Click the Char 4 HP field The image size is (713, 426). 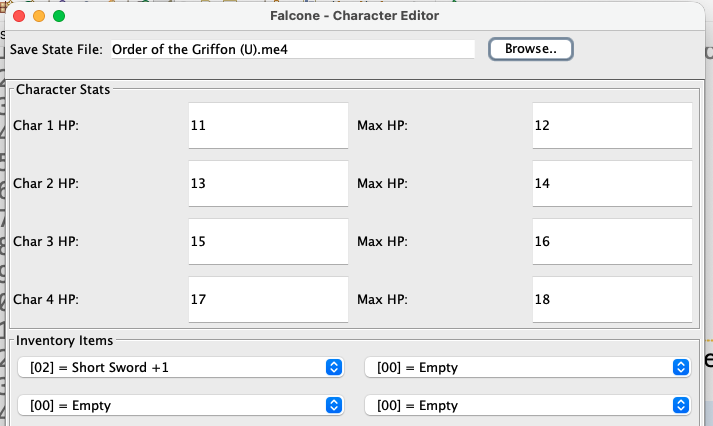pos(267,299)
